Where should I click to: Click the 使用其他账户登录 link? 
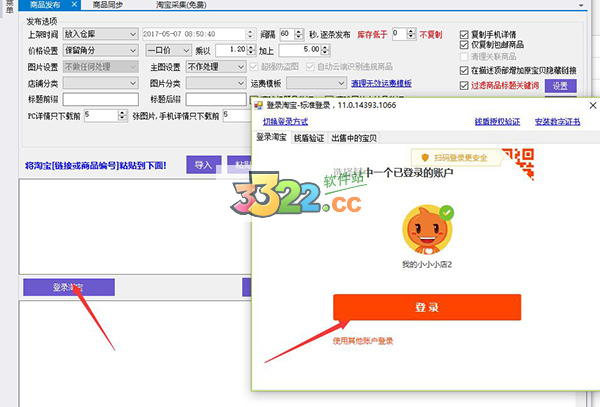(362, 340)
